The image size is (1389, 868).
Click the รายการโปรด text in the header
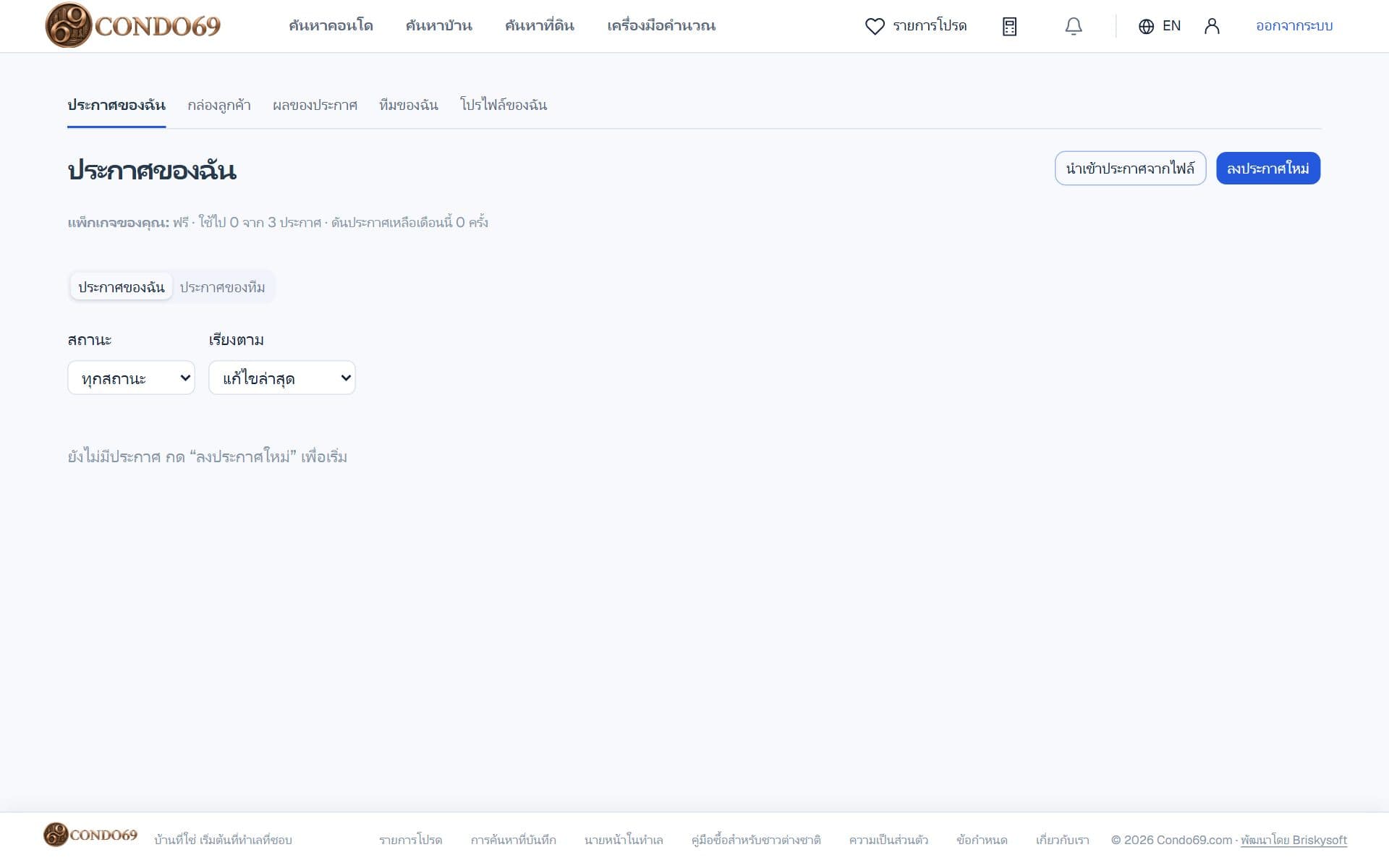point(930,26)
